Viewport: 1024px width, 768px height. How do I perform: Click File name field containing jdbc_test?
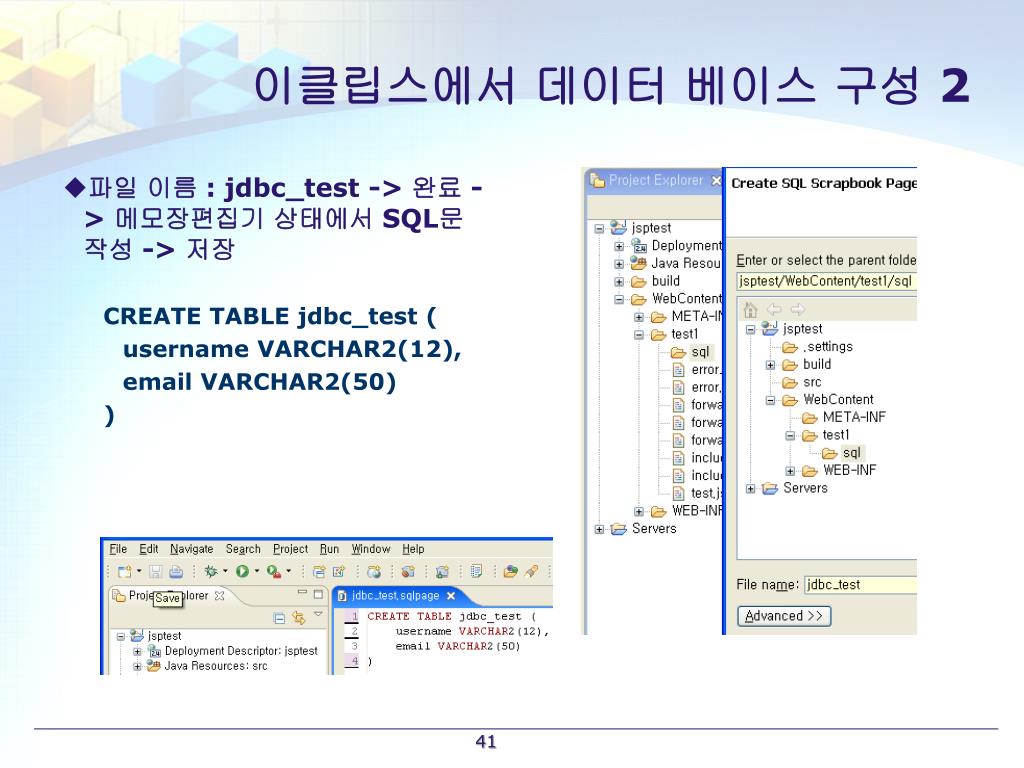click(861, 585)
